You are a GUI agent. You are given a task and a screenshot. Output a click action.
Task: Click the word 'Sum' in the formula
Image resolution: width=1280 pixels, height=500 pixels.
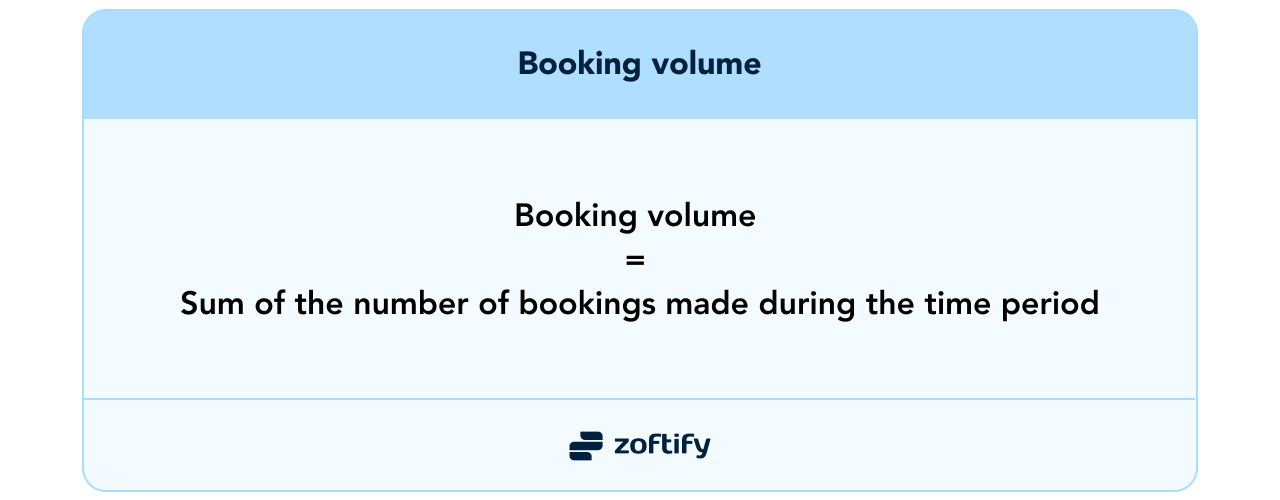click(x=210, y=304)
